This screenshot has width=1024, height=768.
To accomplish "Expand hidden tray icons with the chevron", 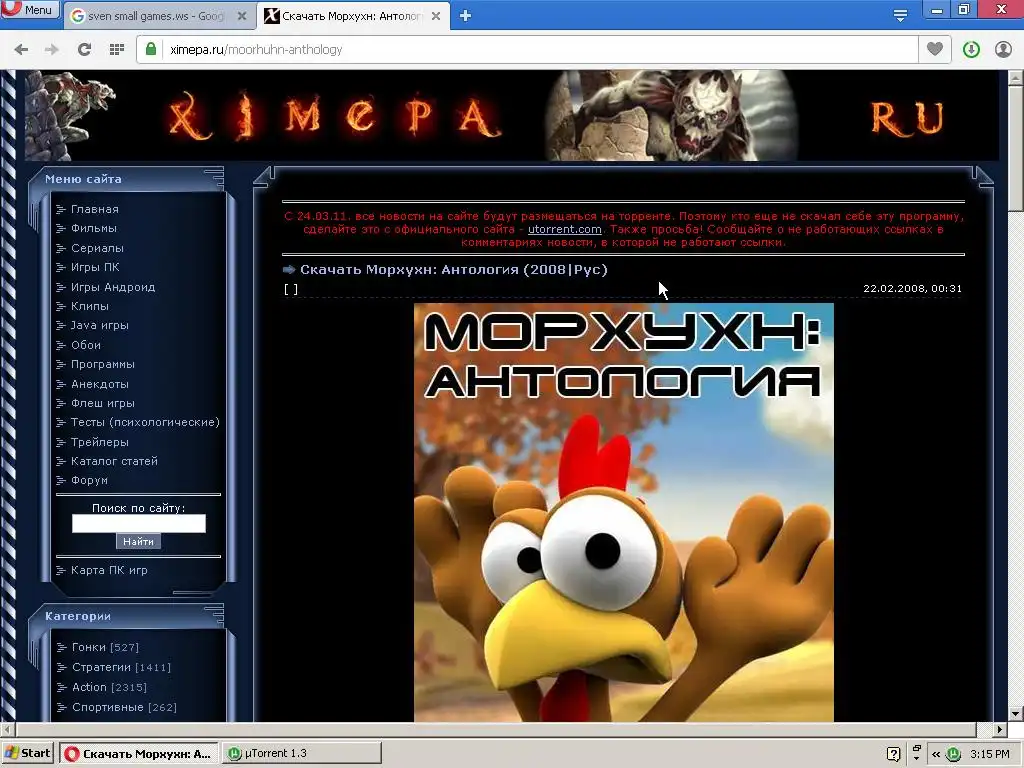I will (936, 754).
